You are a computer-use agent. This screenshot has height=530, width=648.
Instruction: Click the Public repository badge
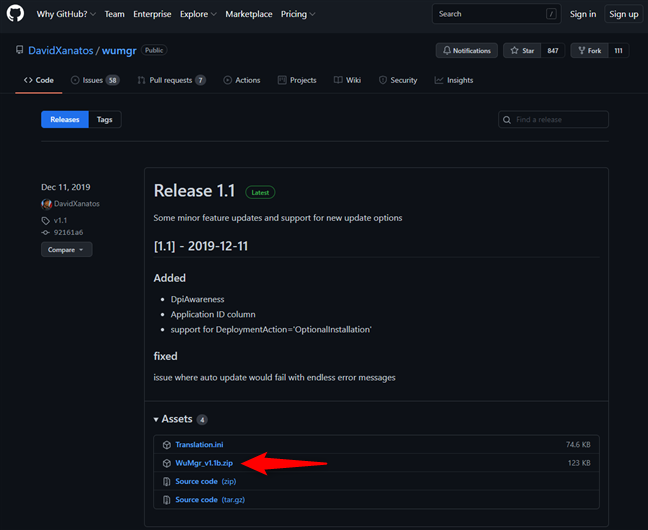(x=154, y=50)
